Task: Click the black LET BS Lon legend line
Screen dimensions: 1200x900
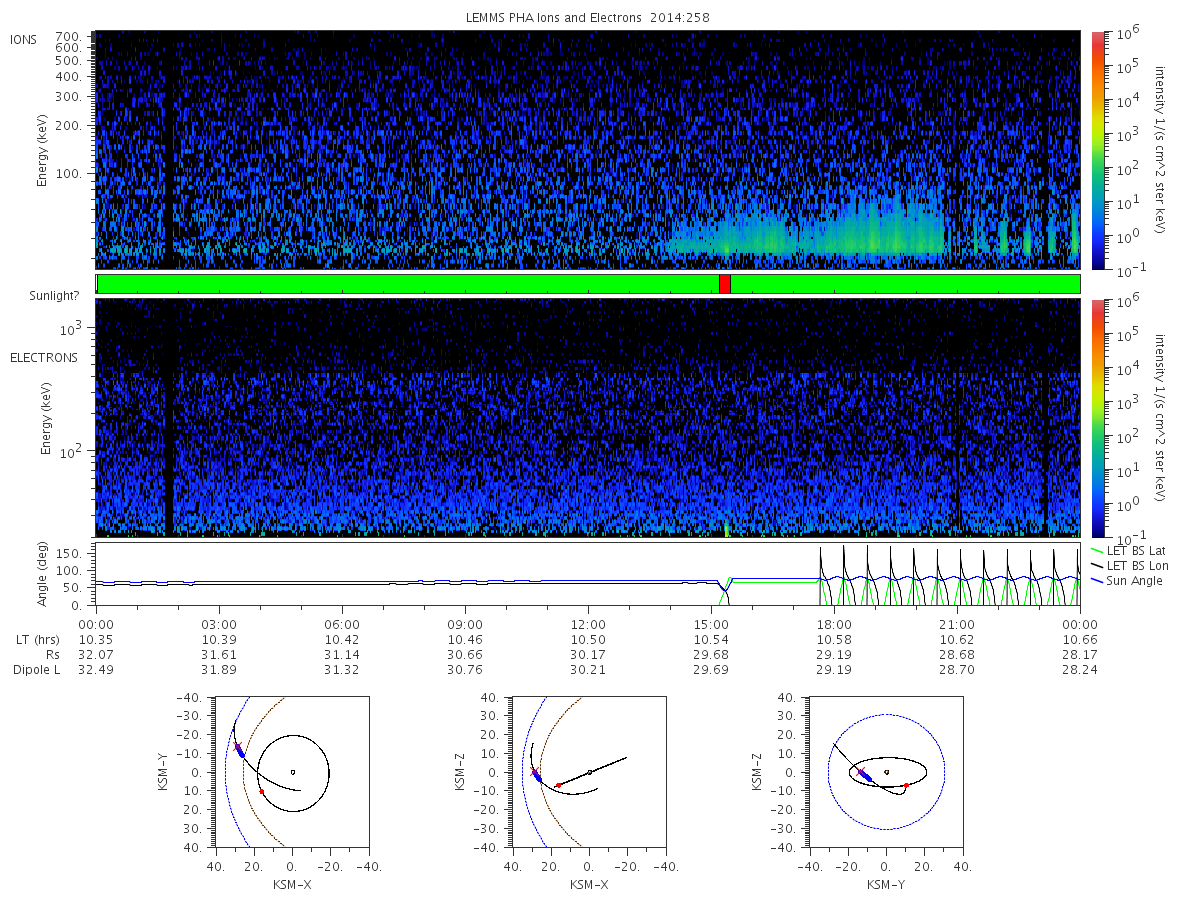Action: 1096,566
